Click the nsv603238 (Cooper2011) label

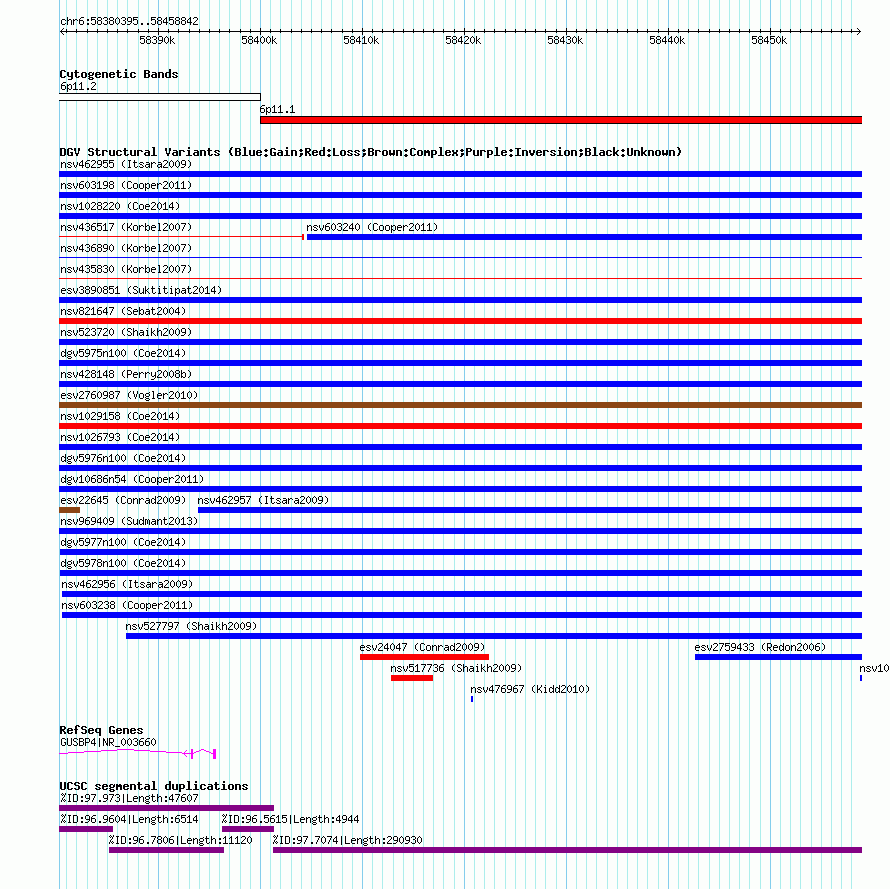(127, 606)
